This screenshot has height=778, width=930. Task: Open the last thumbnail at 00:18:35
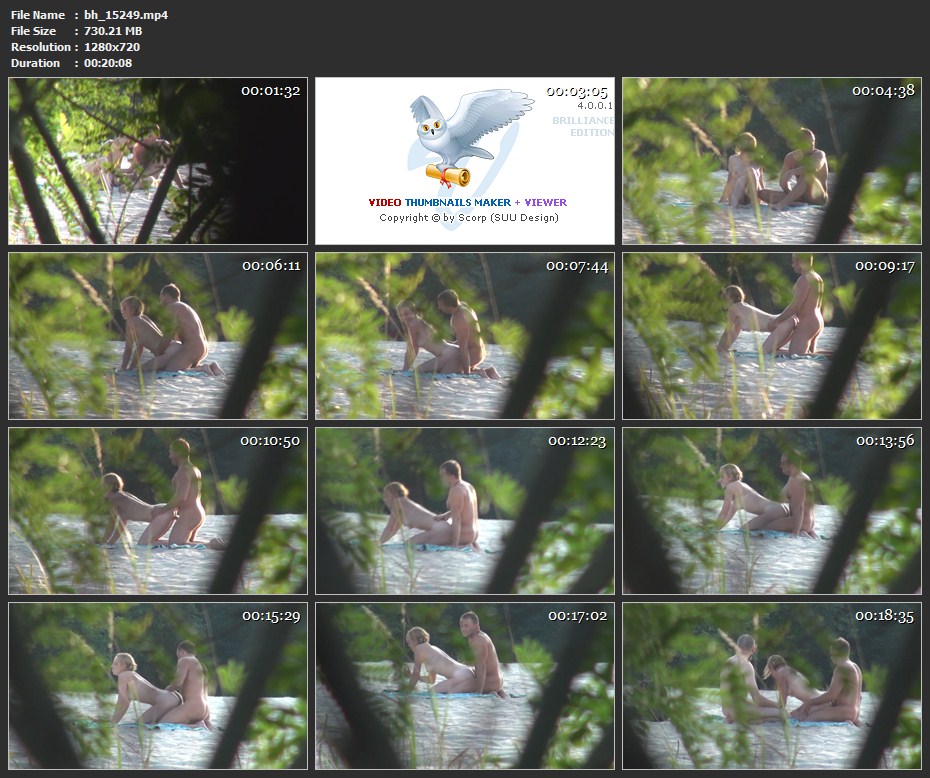click(771, 686)
